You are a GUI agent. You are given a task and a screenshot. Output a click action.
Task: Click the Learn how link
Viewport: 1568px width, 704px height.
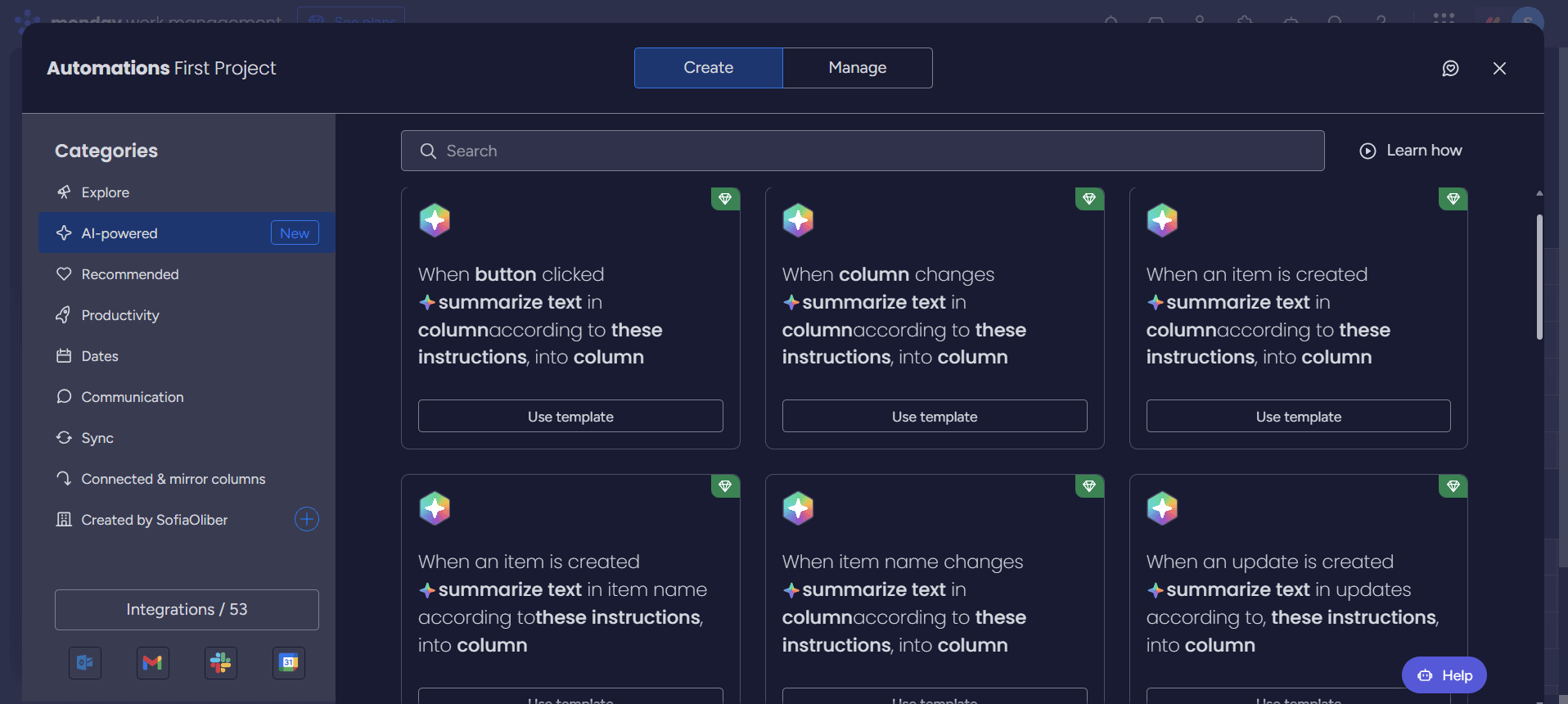[1411, 151]
